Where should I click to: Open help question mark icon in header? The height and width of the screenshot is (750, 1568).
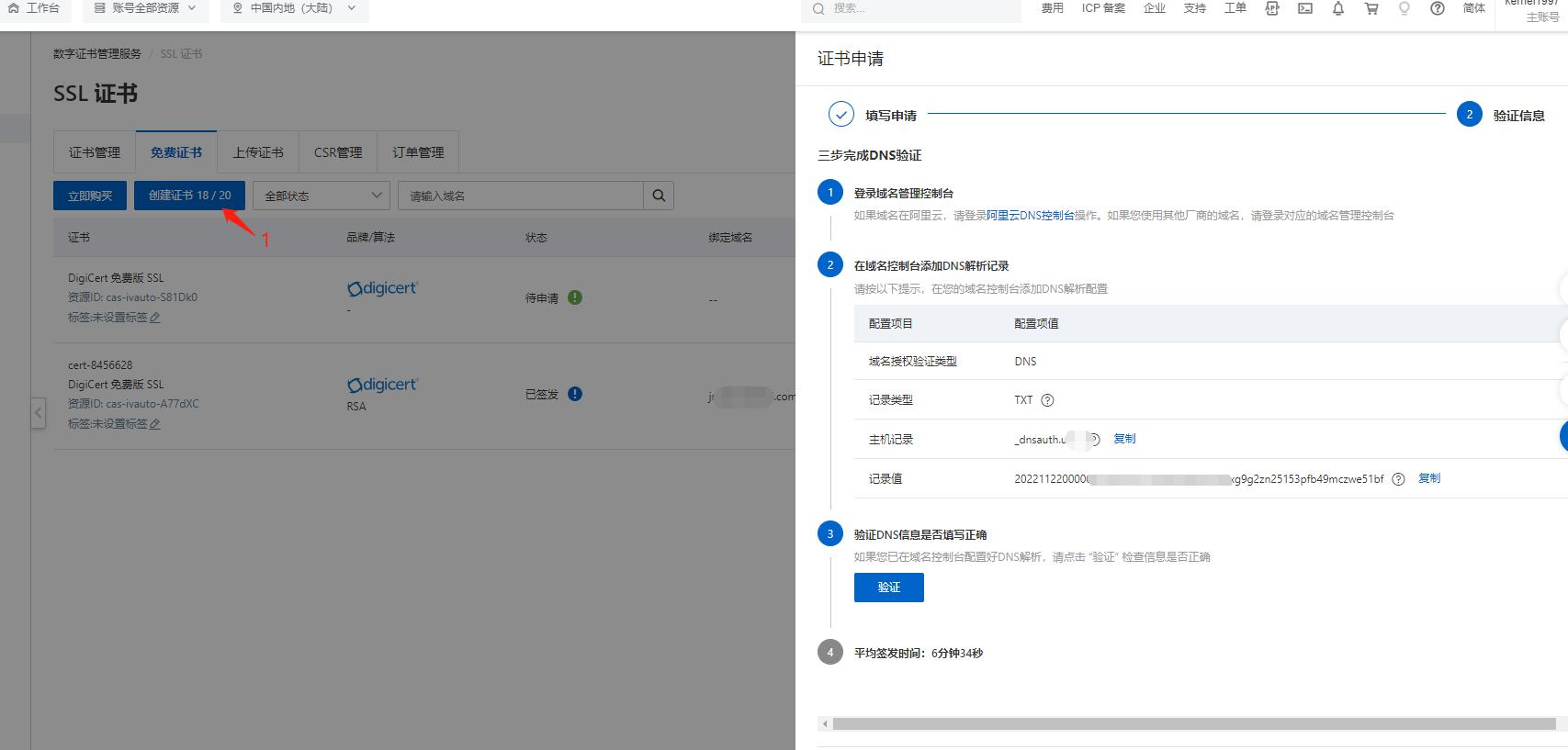[x=1438, y=8]
